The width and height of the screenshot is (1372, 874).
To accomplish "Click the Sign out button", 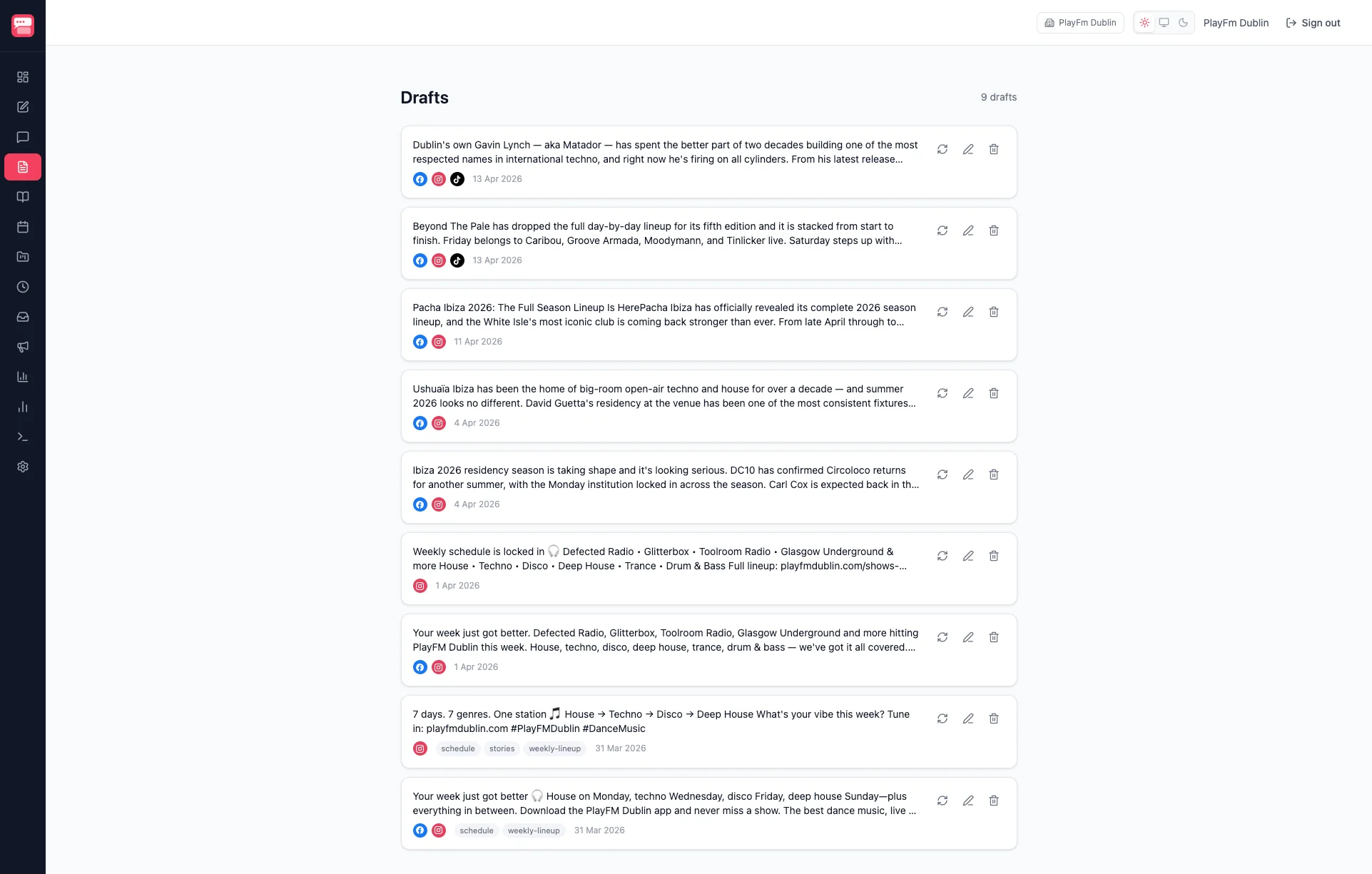I will click(x=1313, y=23).
